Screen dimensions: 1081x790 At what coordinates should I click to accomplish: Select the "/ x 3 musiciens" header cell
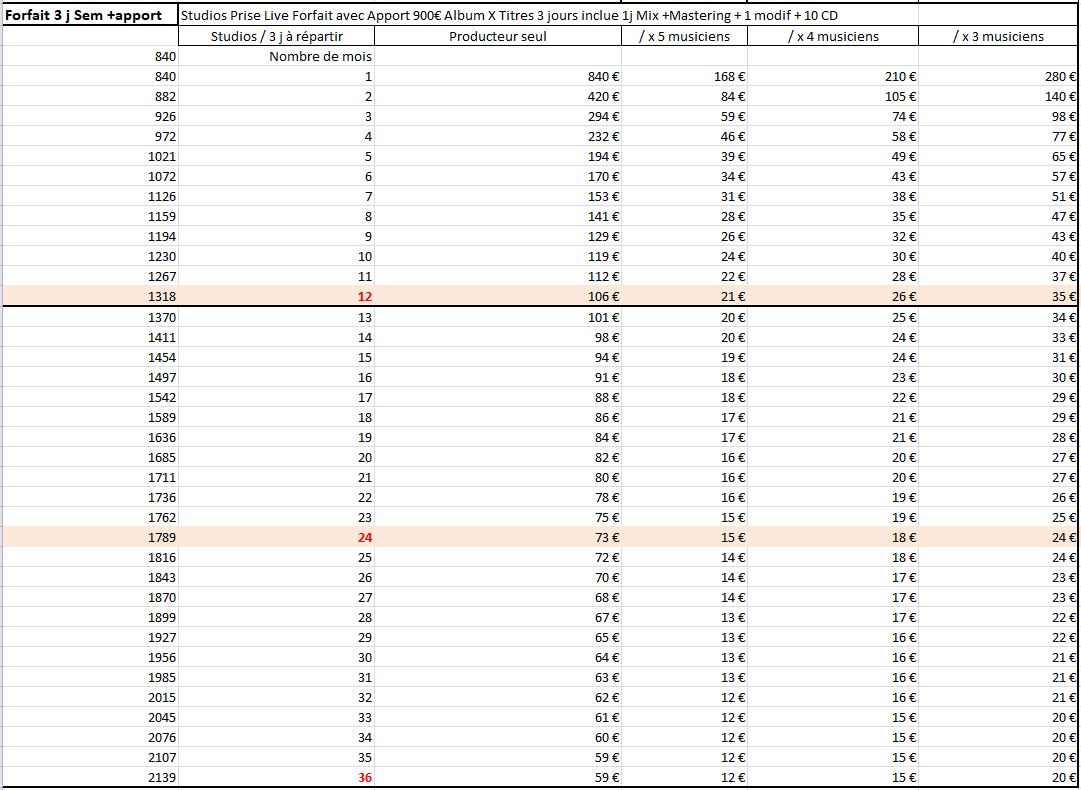pyautogui.click(x=997, y=36)
